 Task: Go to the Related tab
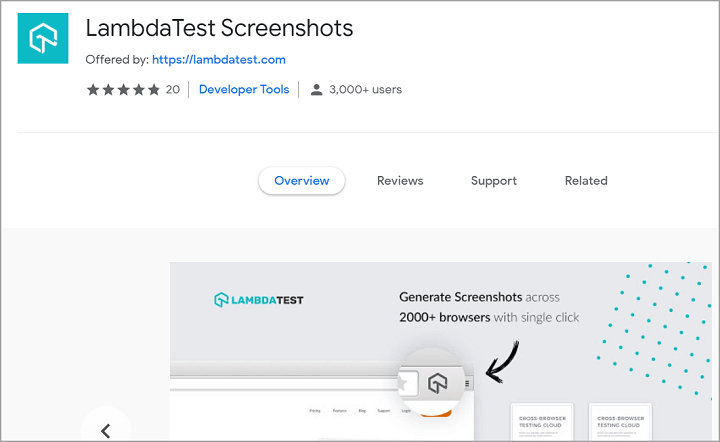click(x=586, y=181)
